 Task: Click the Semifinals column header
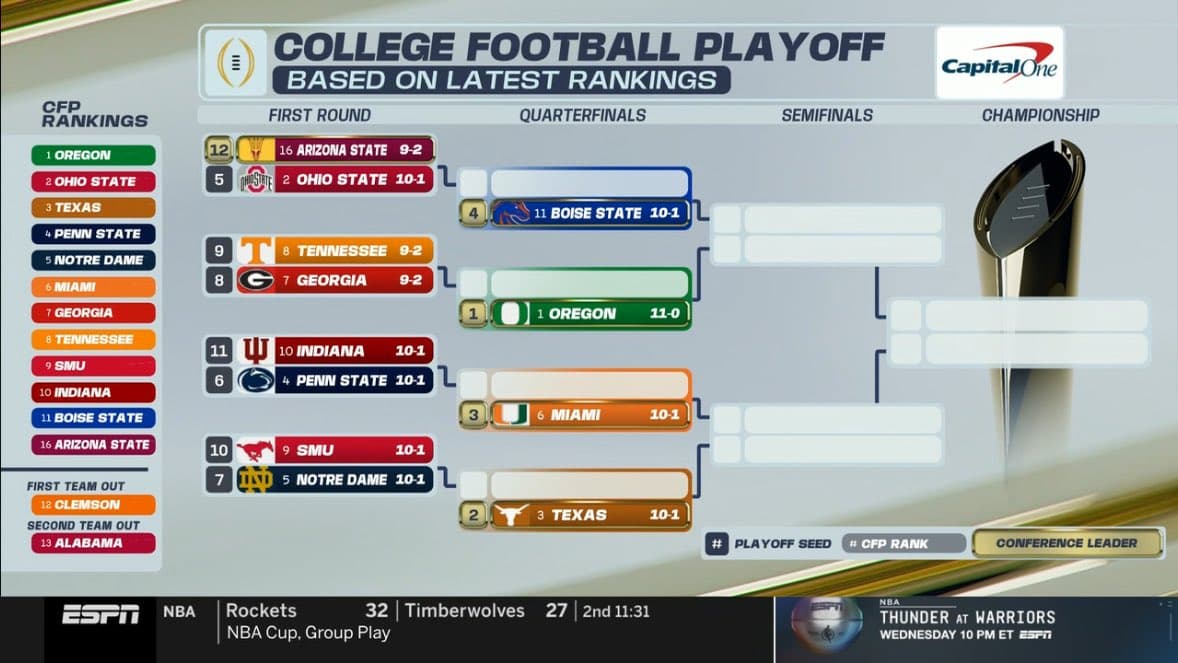tap(827, 115)
